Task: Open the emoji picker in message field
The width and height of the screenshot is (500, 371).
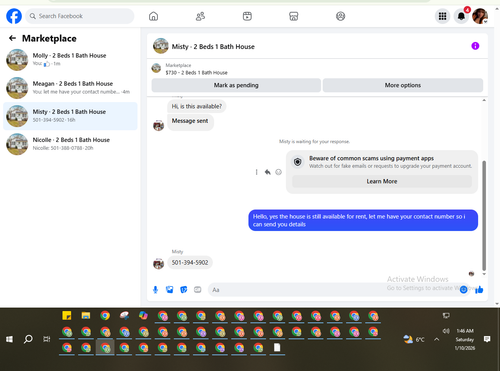Action: [463, 290]
